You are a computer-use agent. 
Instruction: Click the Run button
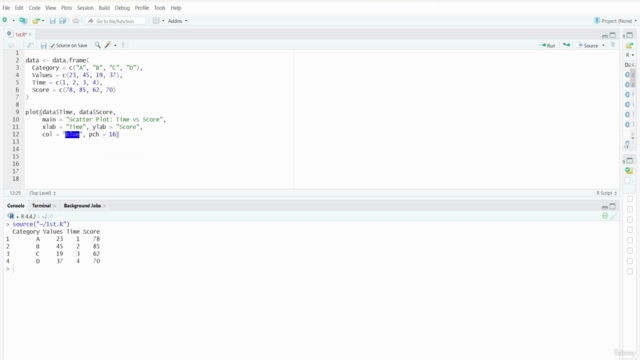pos(548,45)
